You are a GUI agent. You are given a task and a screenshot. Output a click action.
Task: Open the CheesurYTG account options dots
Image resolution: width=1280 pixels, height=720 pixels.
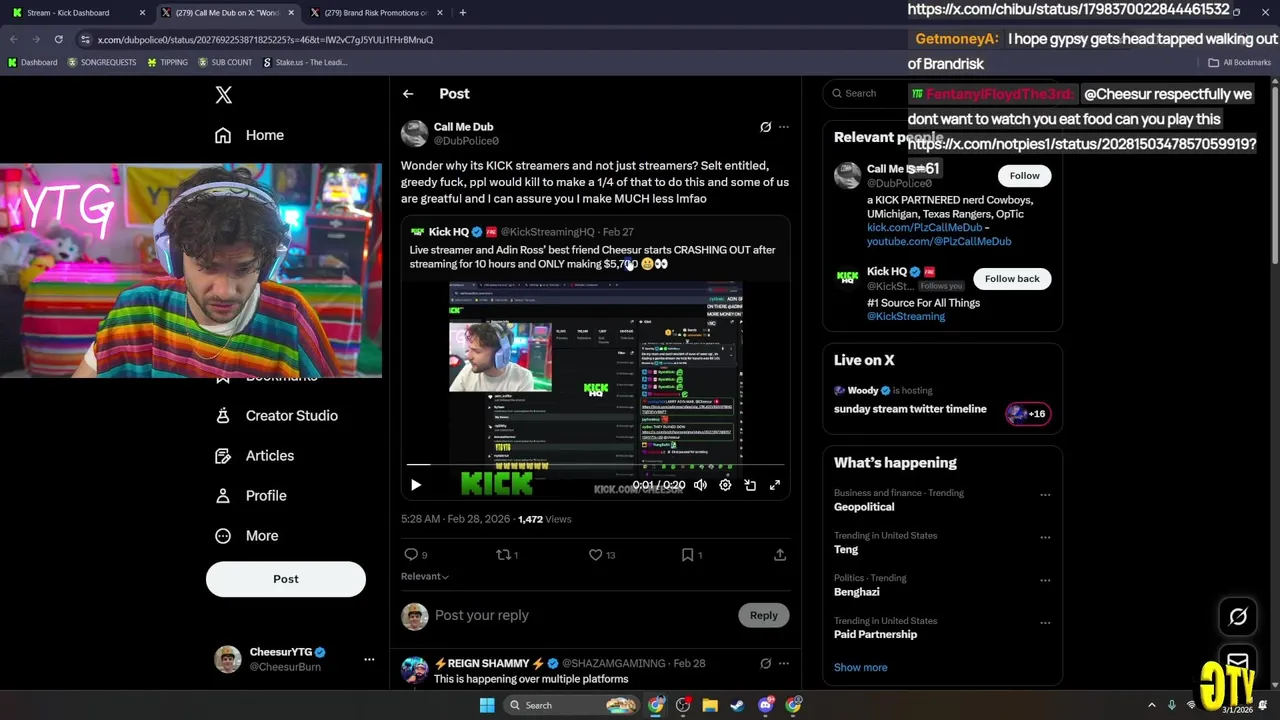point(369,659)
